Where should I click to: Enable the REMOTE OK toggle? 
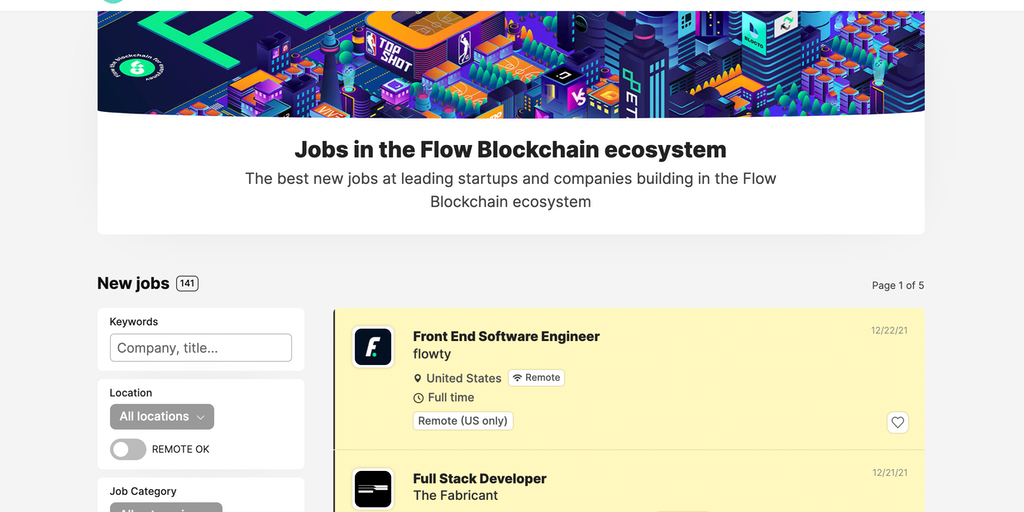128,449
